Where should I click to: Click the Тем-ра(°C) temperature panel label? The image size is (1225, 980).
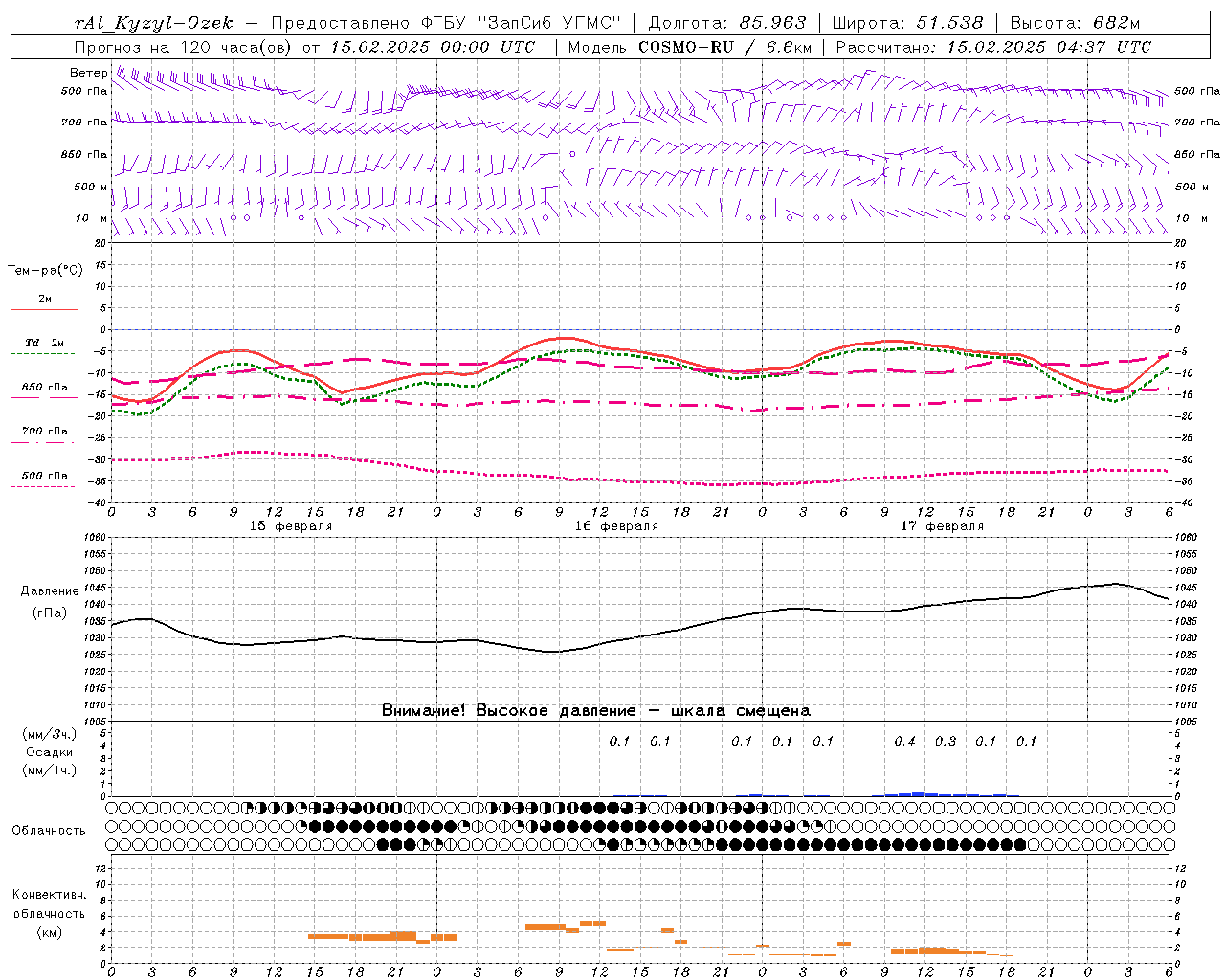point(45,271)
